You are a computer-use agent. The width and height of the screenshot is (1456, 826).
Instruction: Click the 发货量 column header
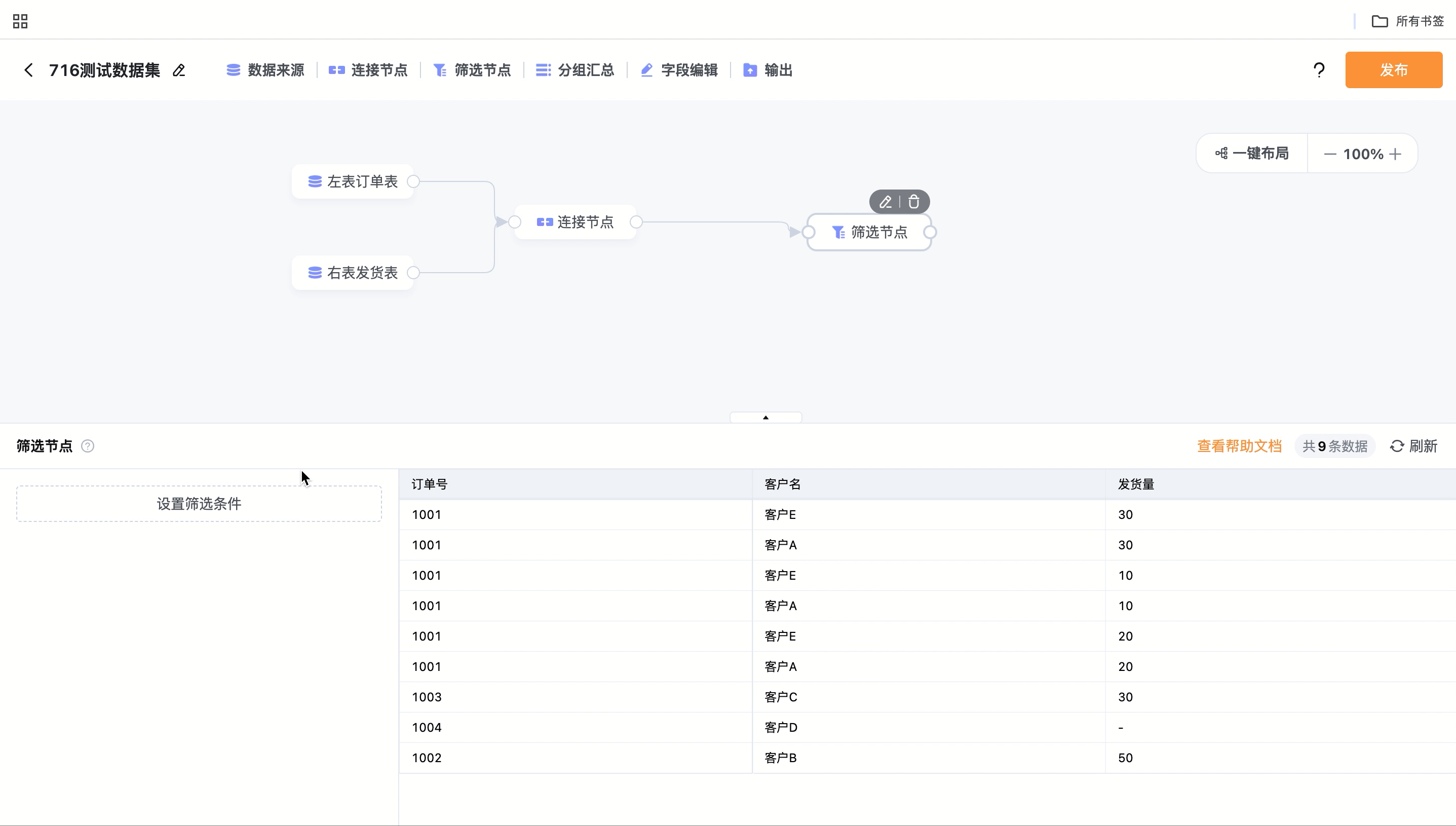tap(1280, 484)
